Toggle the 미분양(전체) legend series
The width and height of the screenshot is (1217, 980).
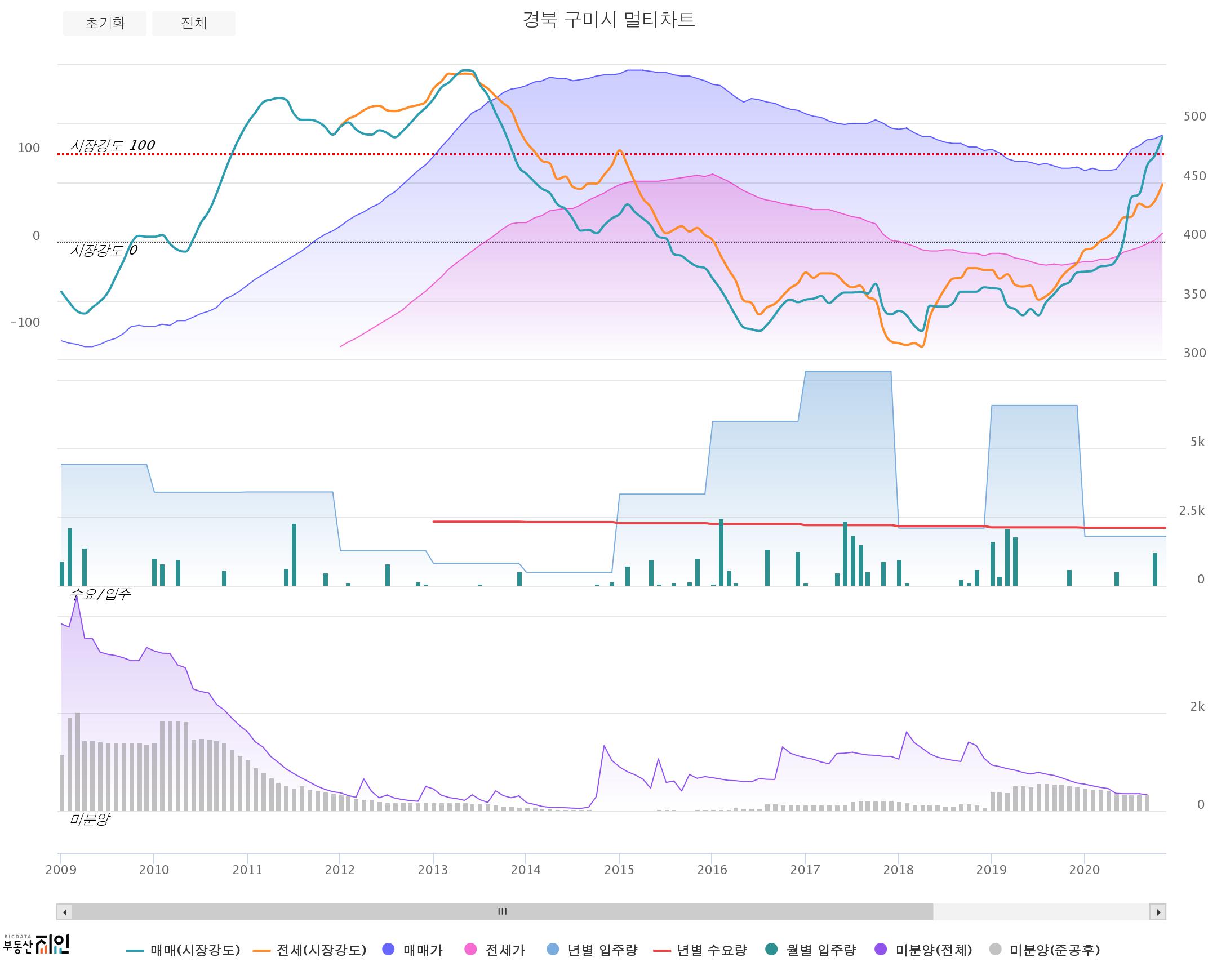(923, 950)
